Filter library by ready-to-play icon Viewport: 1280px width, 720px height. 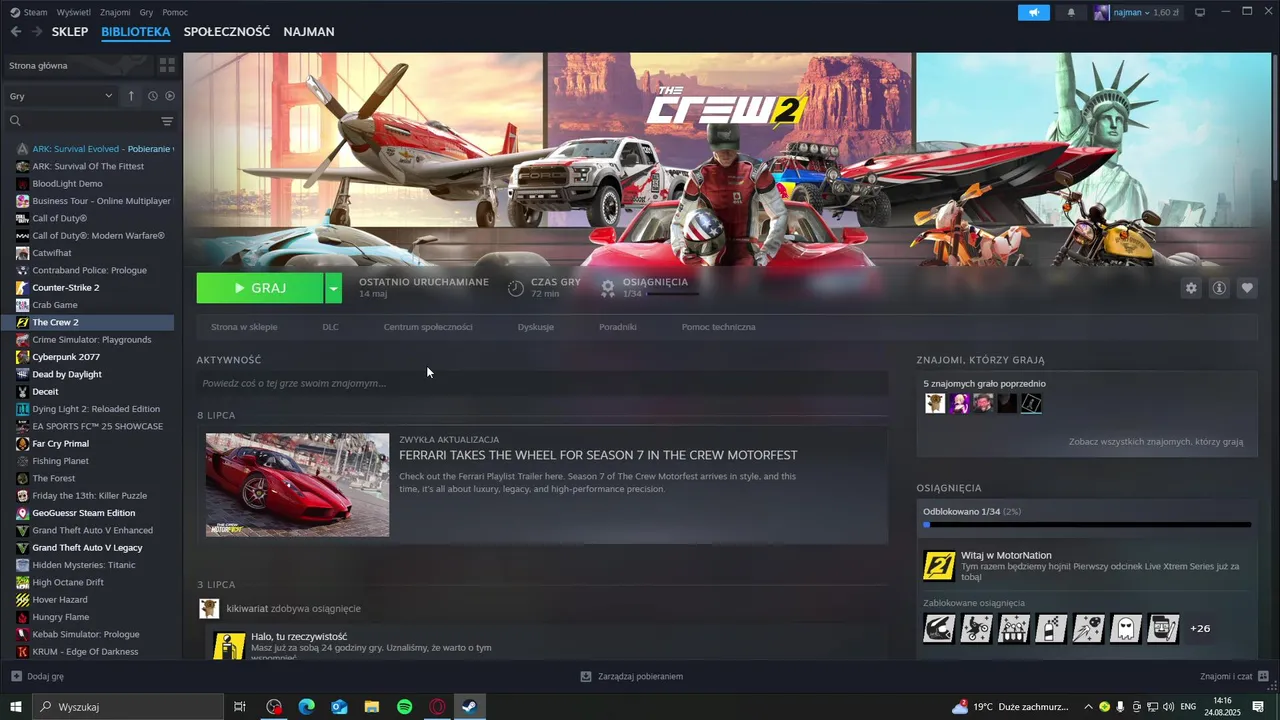[169, 96]
